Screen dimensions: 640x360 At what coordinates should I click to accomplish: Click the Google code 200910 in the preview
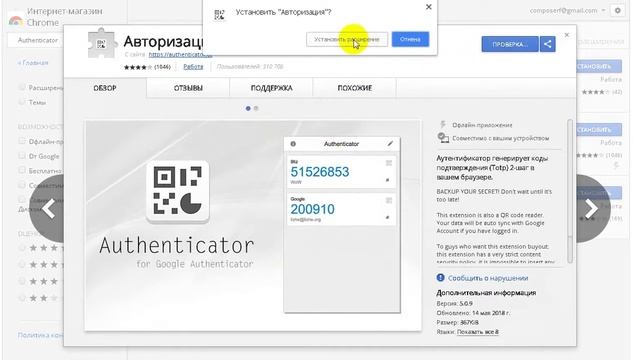[312, 209]
